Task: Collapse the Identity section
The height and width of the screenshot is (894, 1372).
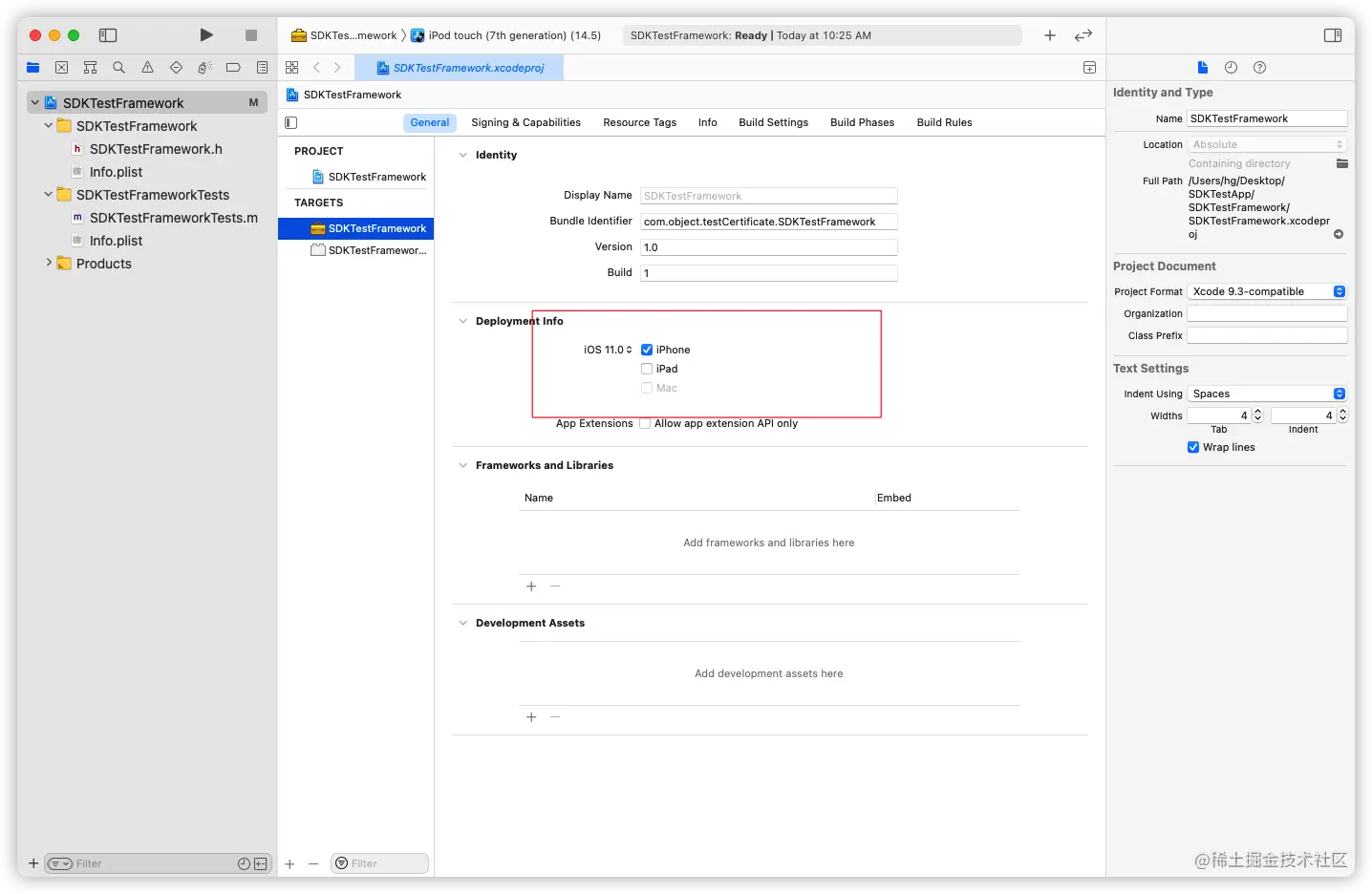Action: (463, 155)
